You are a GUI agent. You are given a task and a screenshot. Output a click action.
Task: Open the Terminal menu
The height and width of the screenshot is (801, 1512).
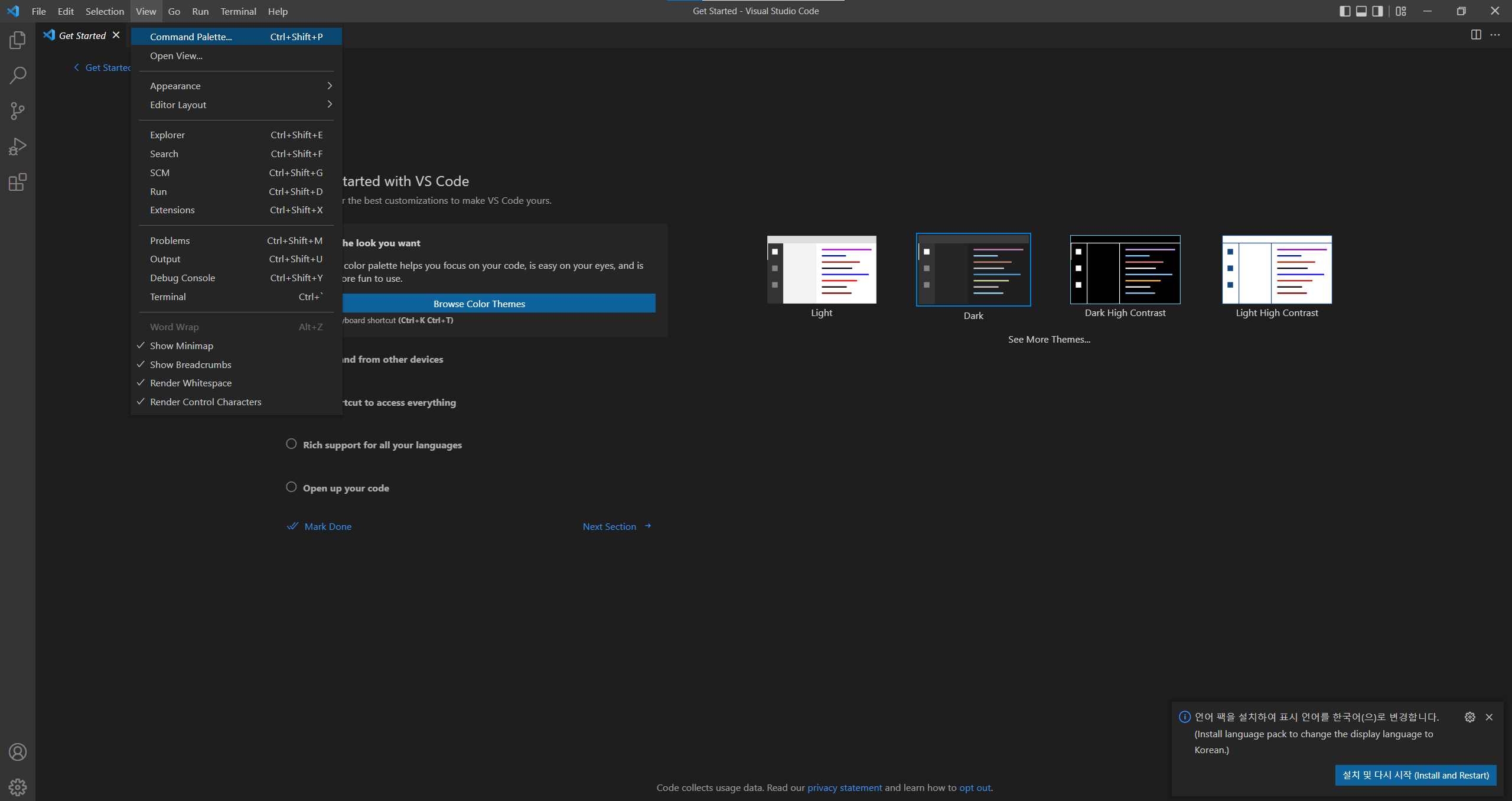pyautogui.click(x=238, y=11)
